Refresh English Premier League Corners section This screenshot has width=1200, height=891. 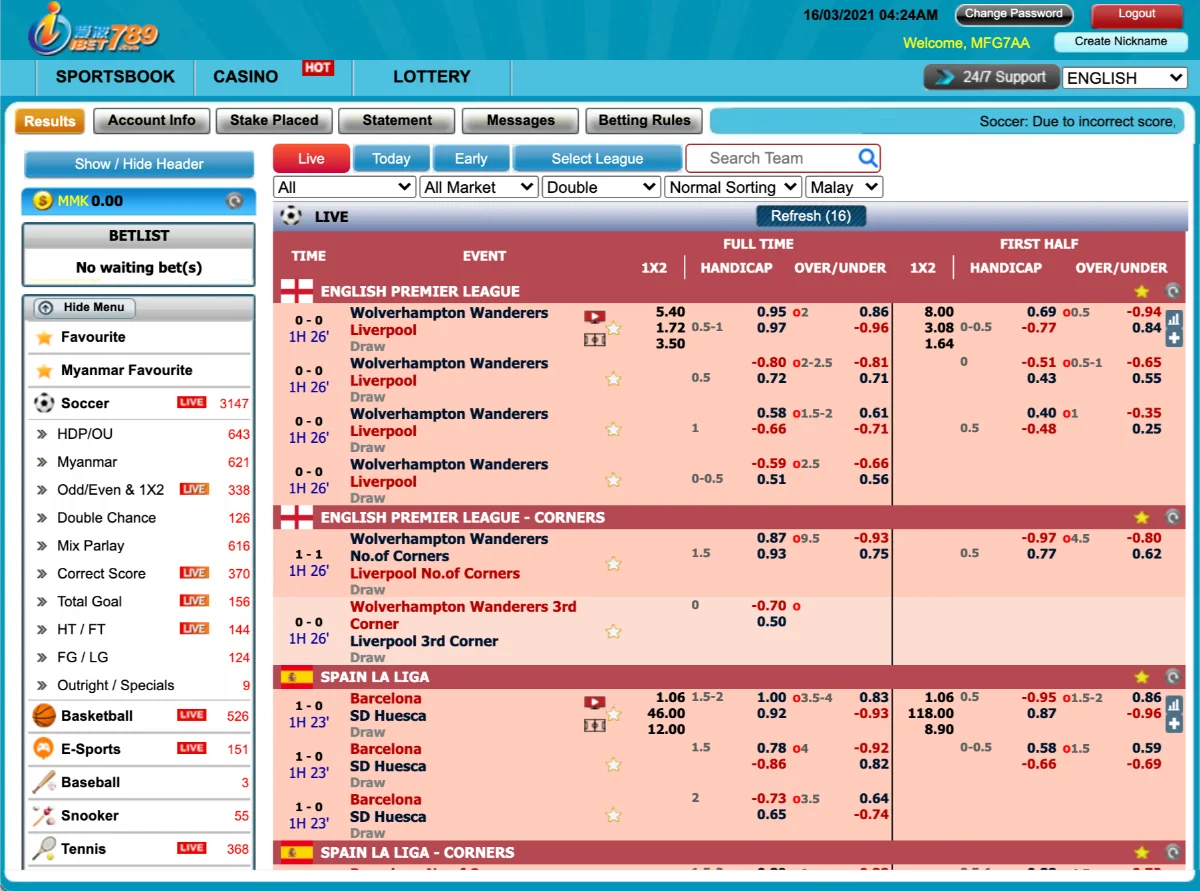pyautogui.click(x=1173, y=518)
